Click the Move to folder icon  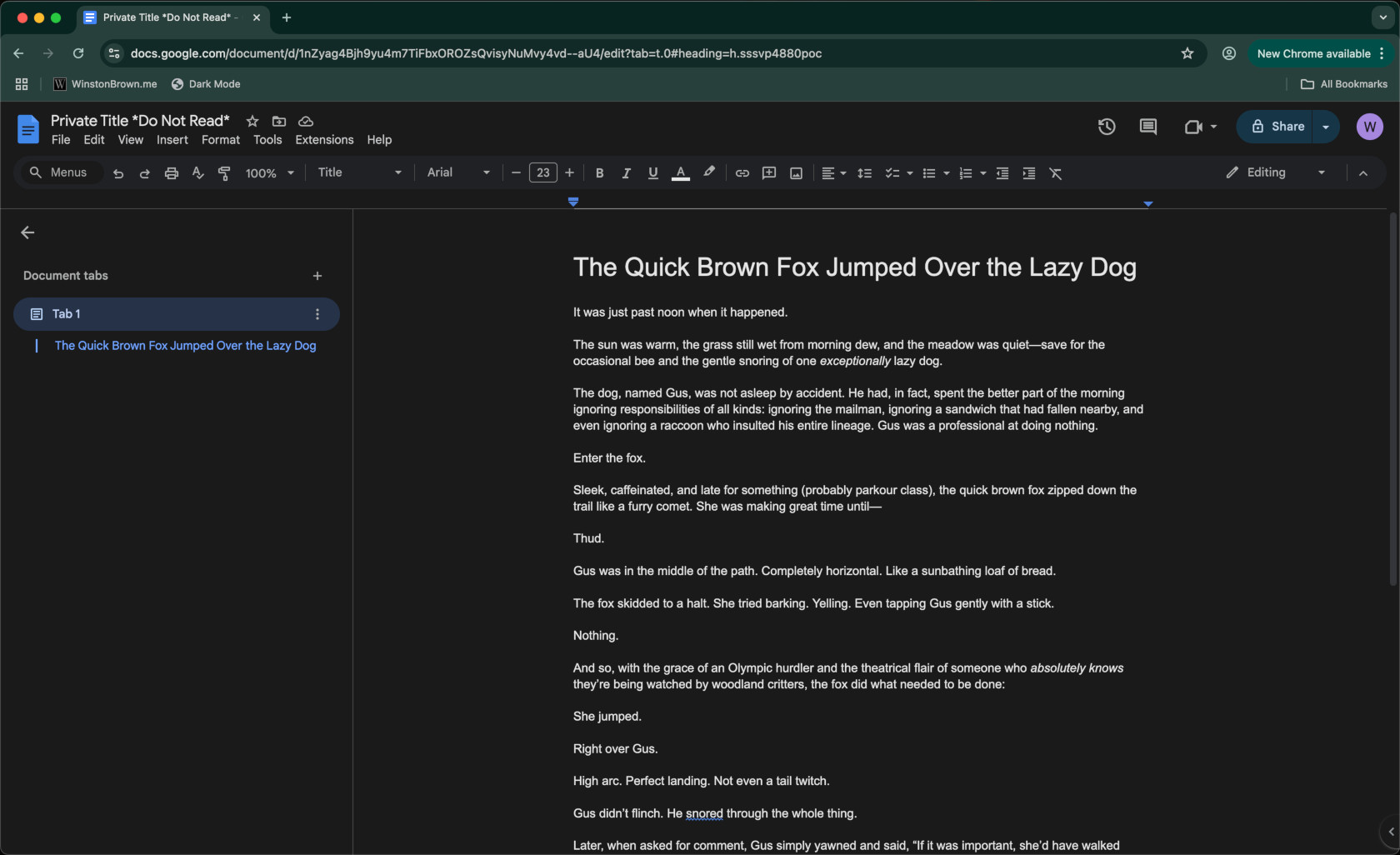[279, 121]
